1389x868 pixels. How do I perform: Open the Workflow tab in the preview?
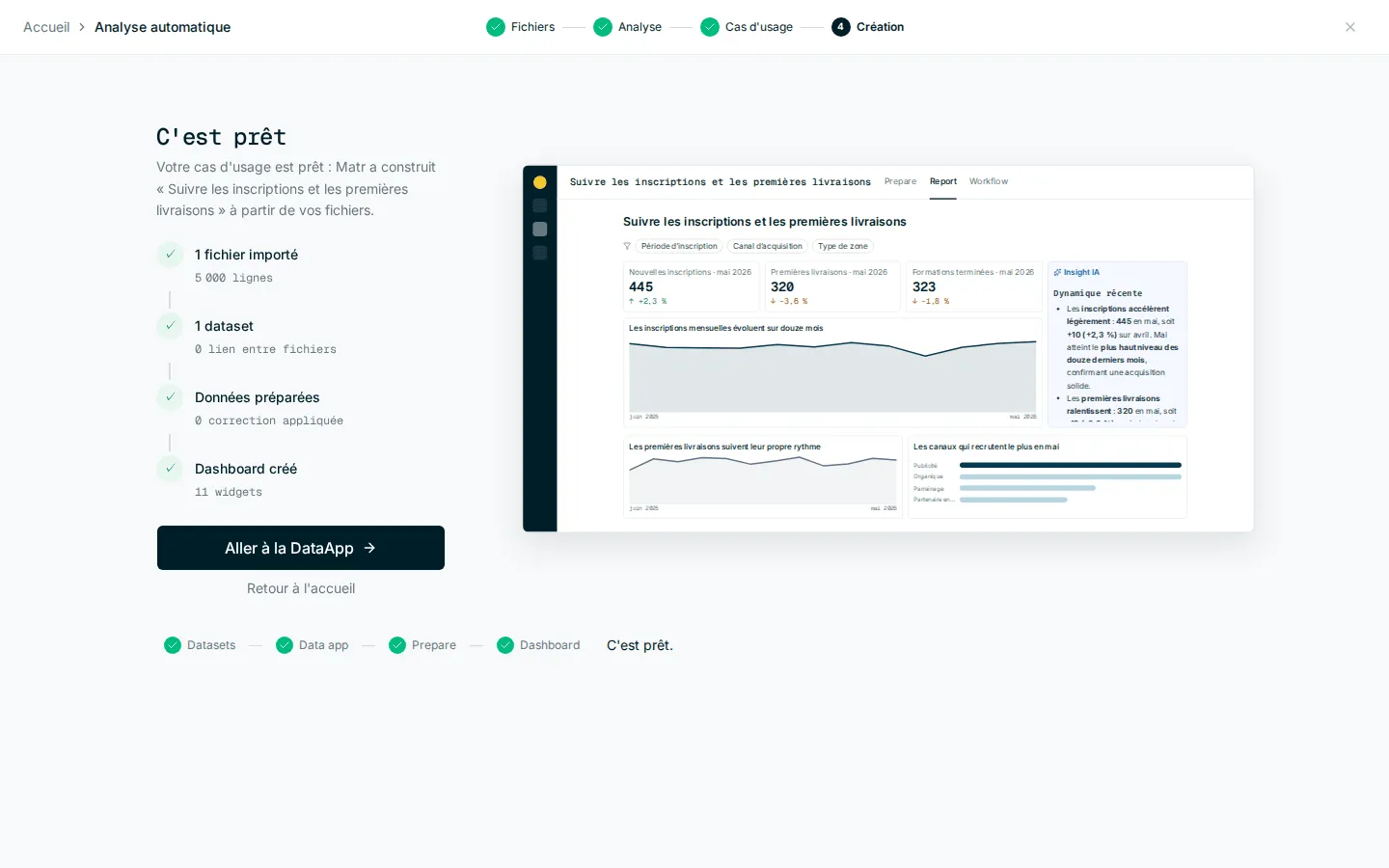(x=989, y=181)
